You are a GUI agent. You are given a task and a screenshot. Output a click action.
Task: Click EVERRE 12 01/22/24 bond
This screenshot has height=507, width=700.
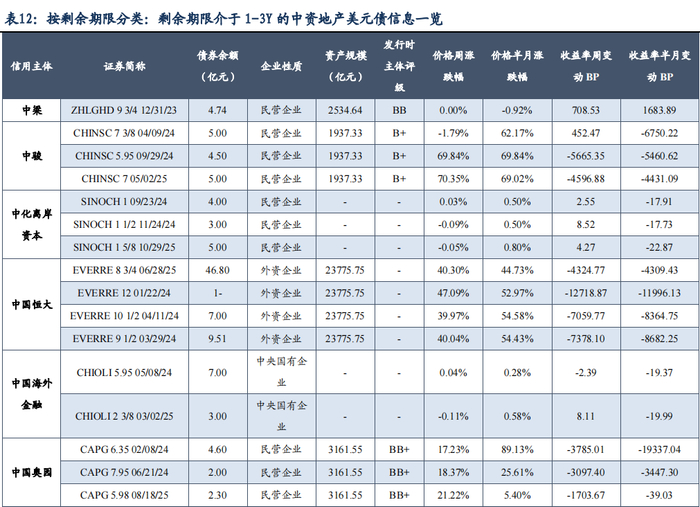tap(124, 293)
